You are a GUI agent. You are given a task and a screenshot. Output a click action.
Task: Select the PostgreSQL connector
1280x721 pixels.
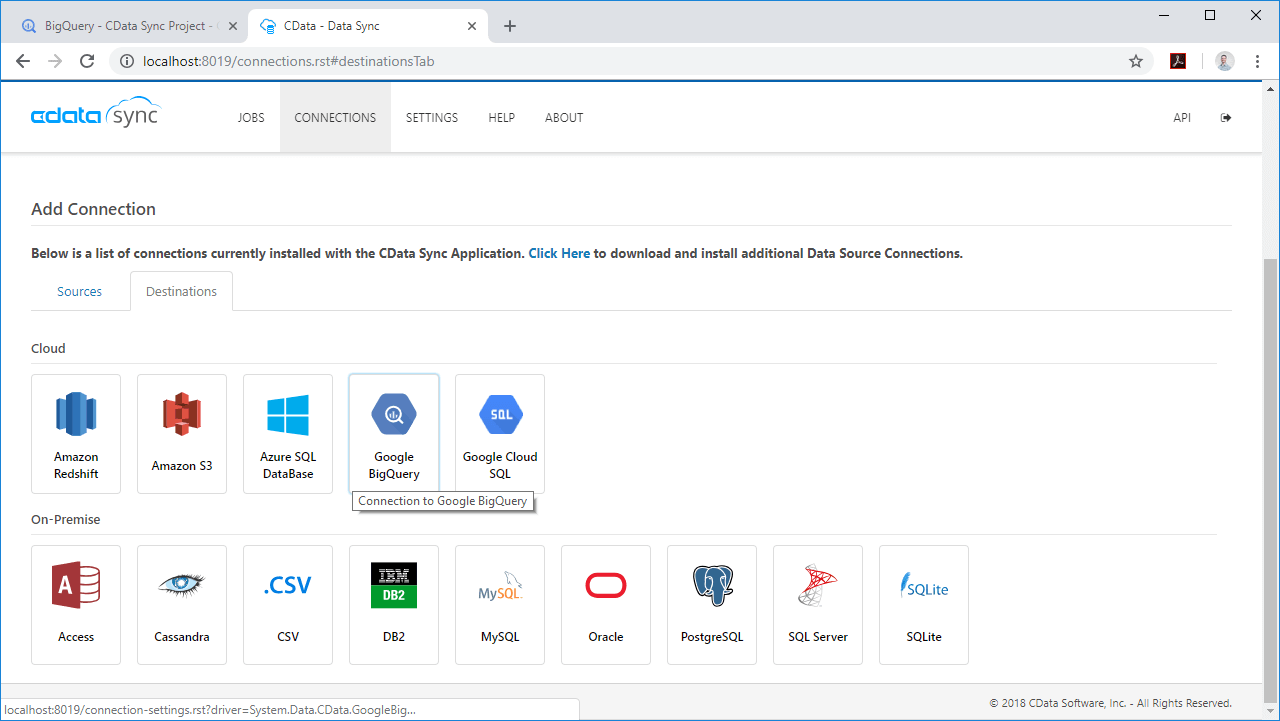[x=712, y=604]
